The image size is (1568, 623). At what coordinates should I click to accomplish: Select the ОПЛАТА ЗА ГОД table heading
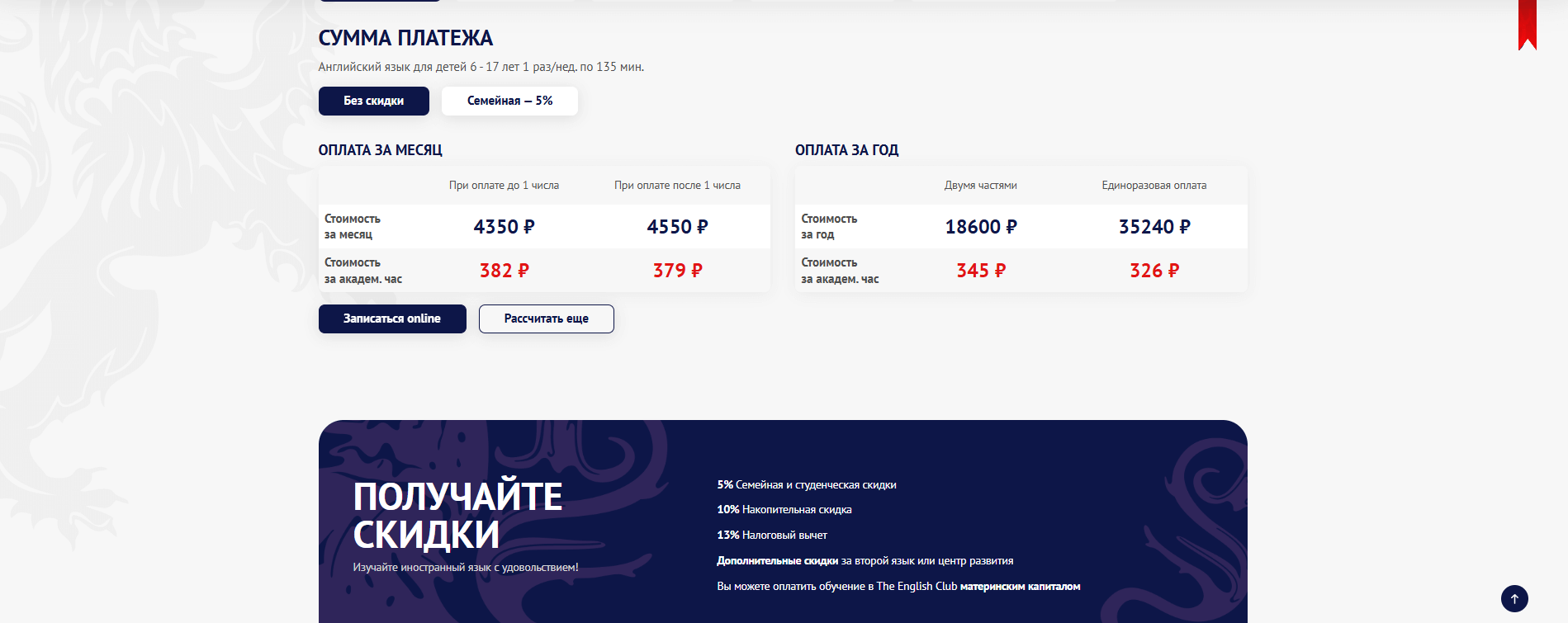846,149
